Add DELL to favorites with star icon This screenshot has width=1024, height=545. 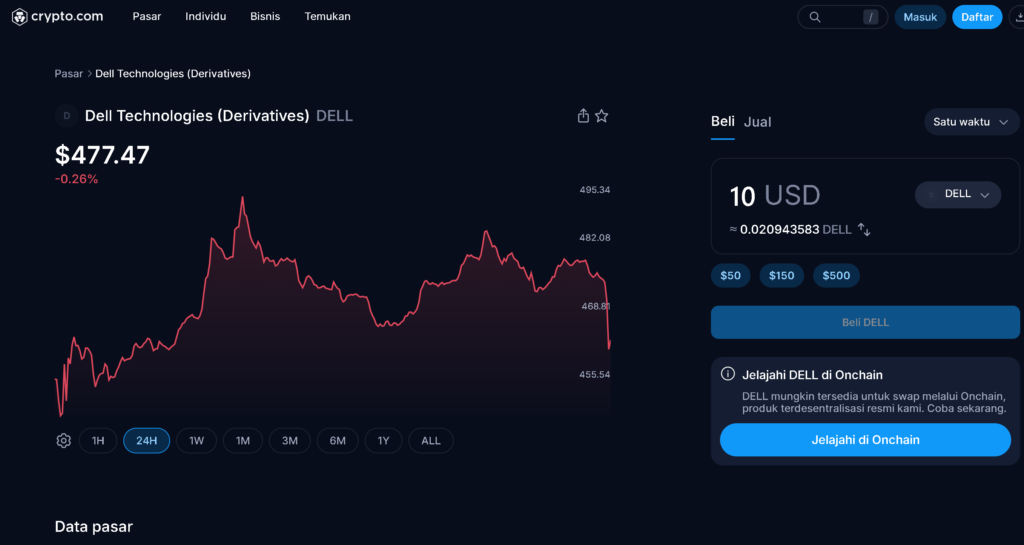pyautogui.click(x=601, y=116)
